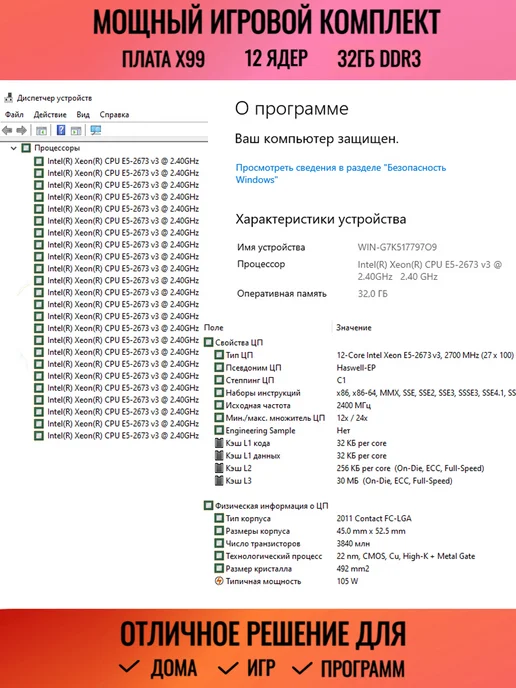Select the 45.0 mm x 52.5 mm value

tap(371, 531)
